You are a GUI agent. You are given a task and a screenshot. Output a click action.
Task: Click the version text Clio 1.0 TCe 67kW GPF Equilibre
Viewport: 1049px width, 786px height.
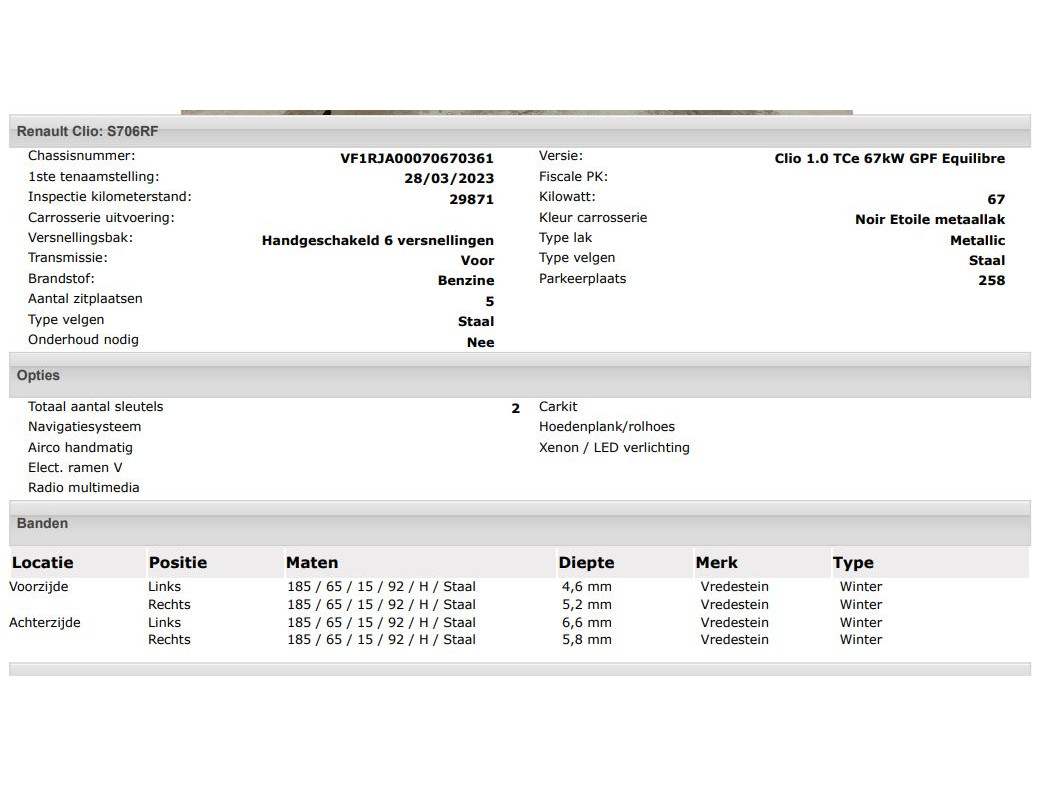point(889,158)
